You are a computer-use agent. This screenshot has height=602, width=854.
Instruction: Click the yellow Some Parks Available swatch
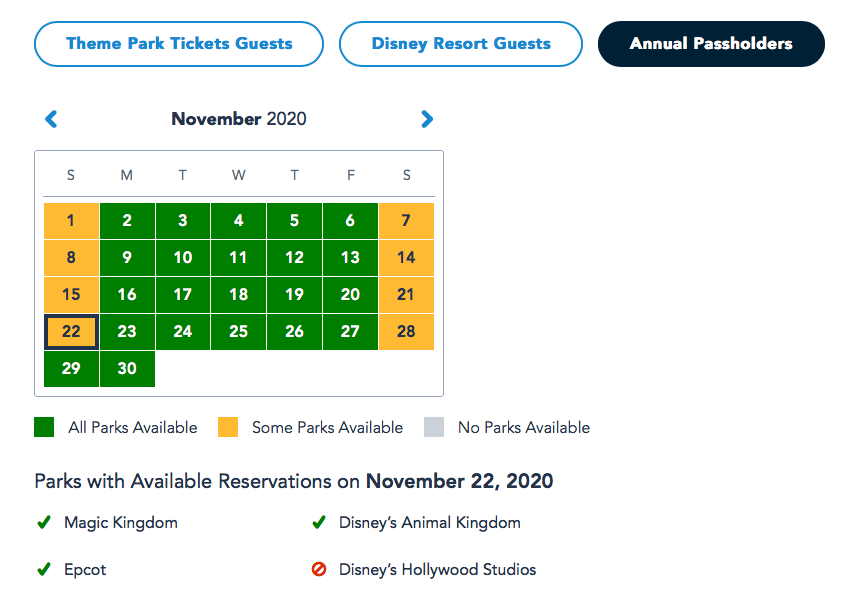[x=228, y=428]
